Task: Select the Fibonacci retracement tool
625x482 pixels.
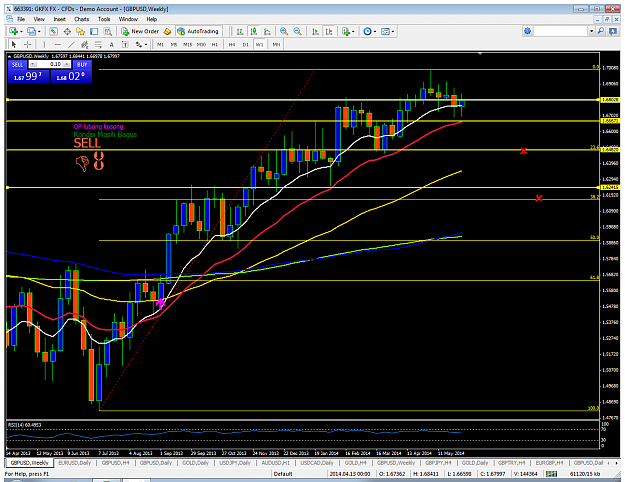Action: [98, 45]
